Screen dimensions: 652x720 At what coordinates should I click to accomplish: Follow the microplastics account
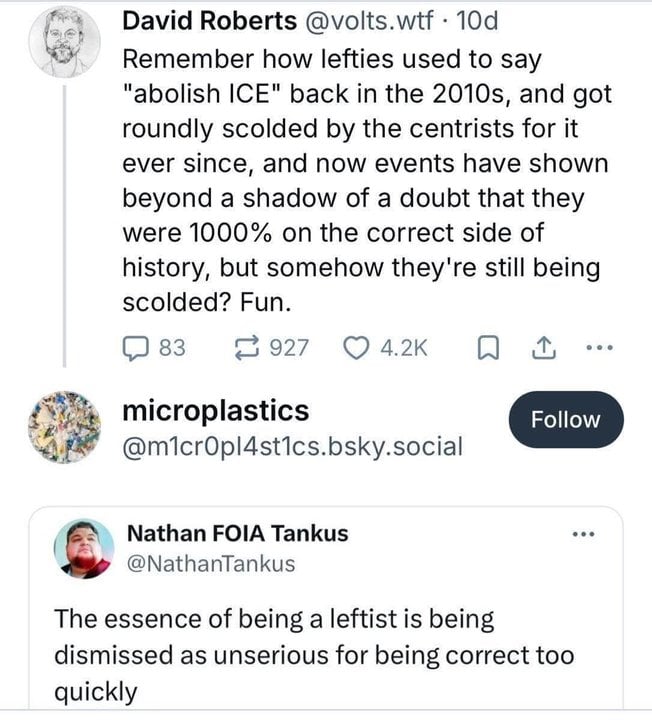[x=565, y=420]
